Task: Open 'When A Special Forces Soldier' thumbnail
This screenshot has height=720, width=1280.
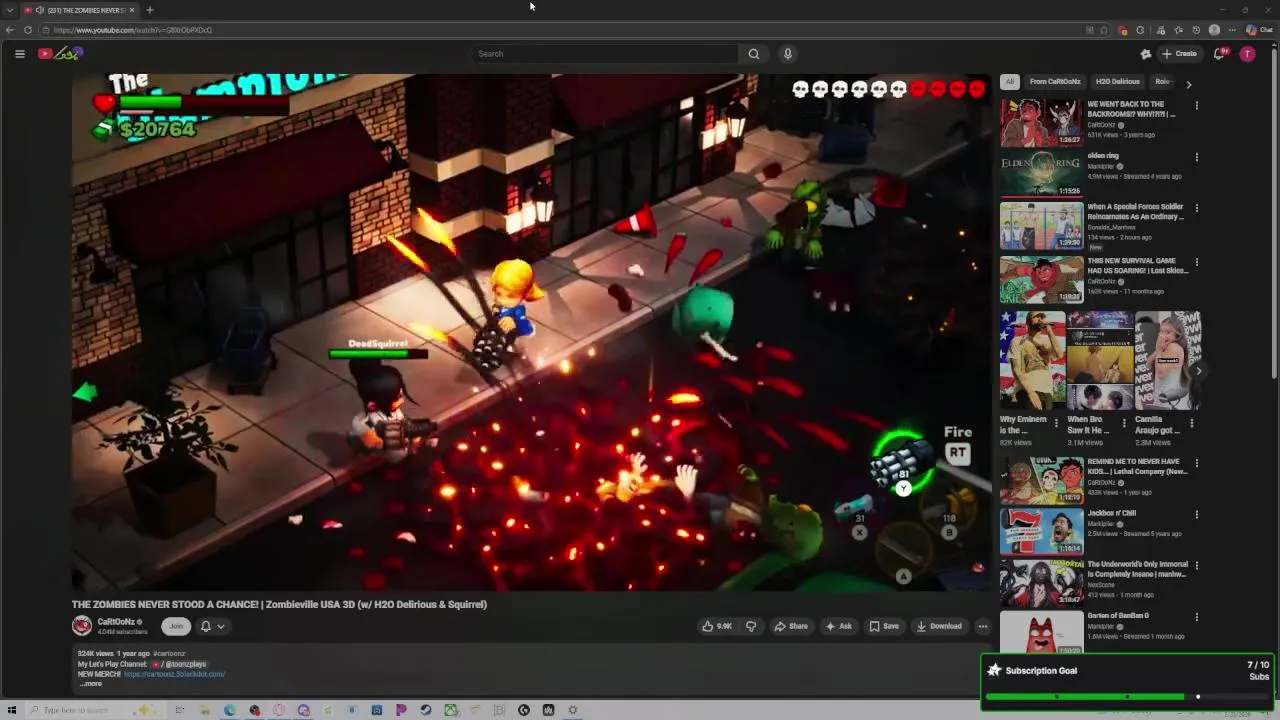Action: point(1041,226)
